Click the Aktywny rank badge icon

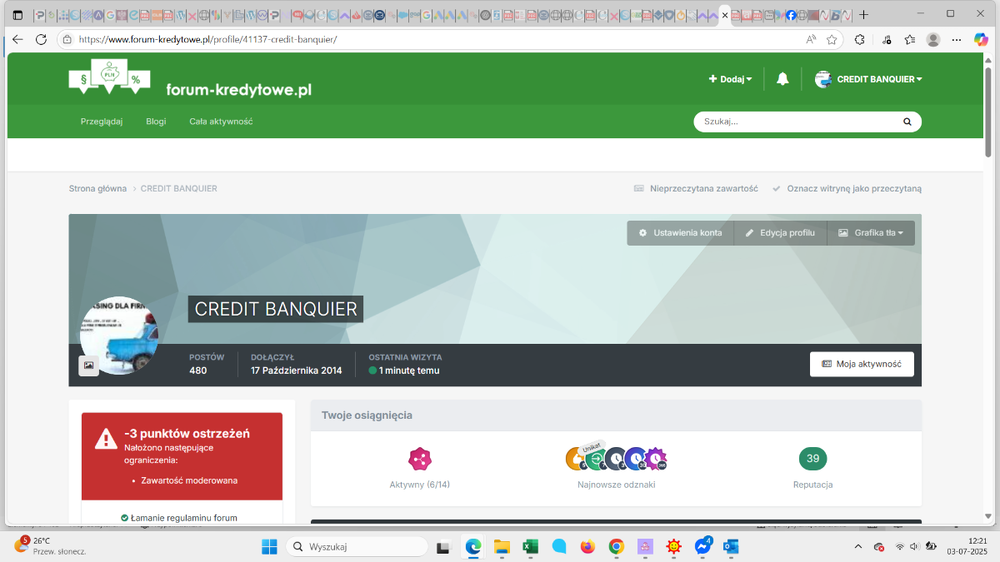point(420,459)
